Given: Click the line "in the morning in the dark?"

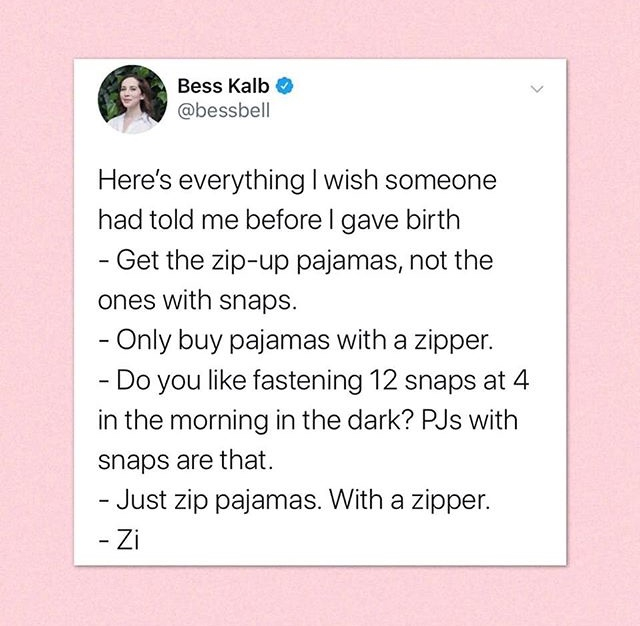Looking at the screenshot, I should [x=256, y=420].
